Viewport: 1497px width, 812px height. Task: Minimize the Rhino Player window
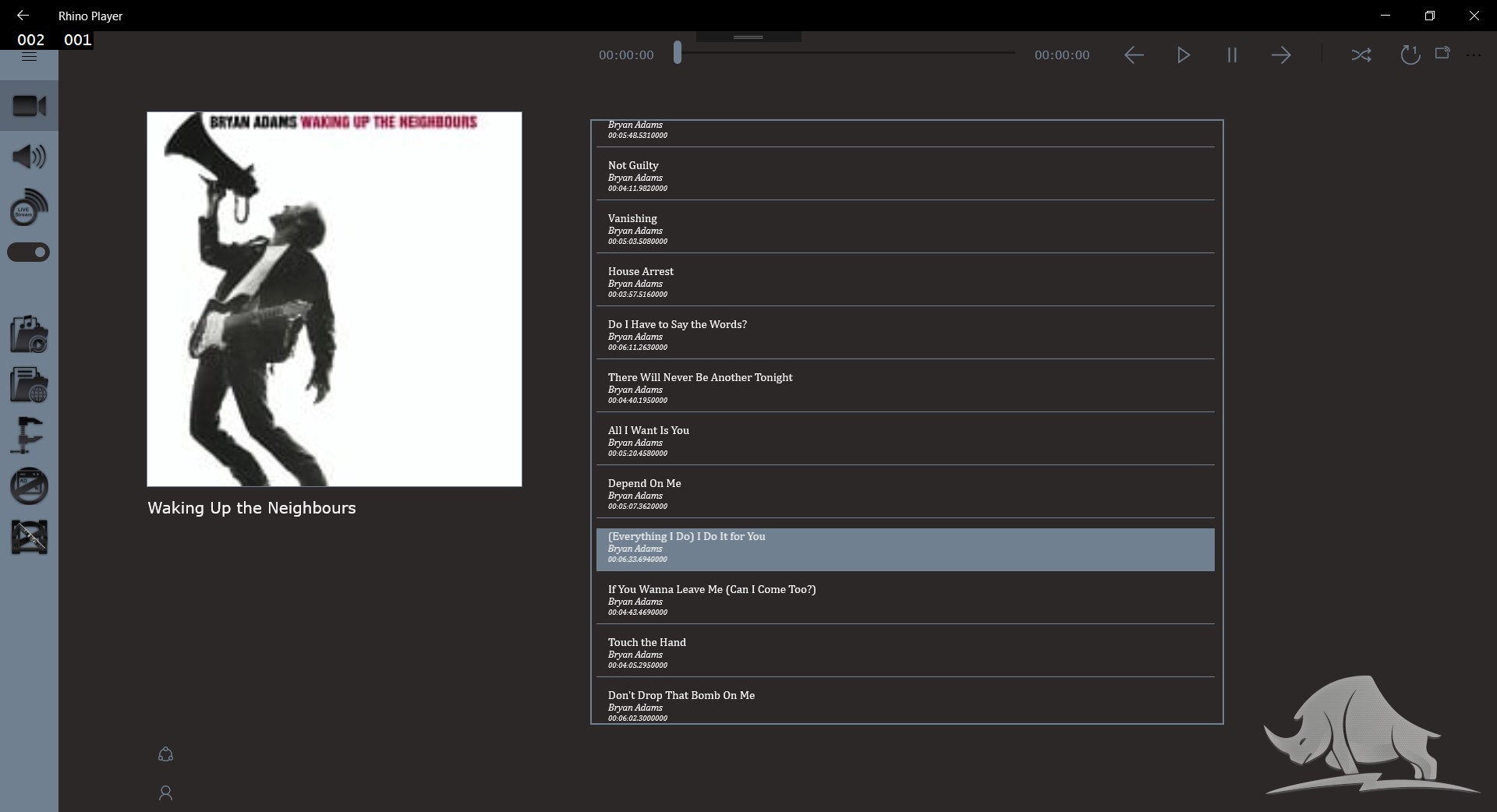pos(1386,16)
